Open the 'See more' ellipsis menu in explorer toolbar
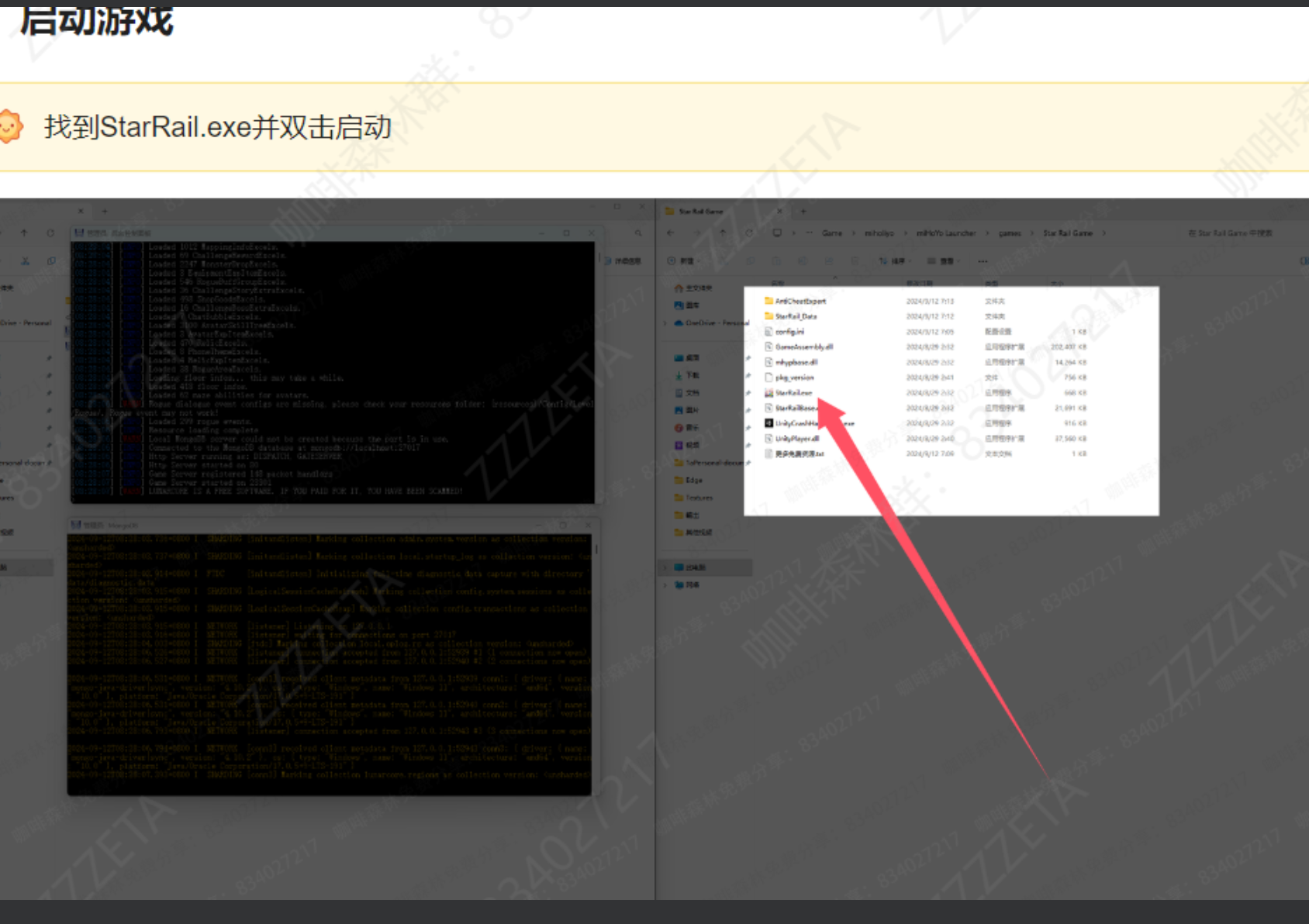Image resolution: width=1309 pixels, height=924 pixels. click(983, 261)
